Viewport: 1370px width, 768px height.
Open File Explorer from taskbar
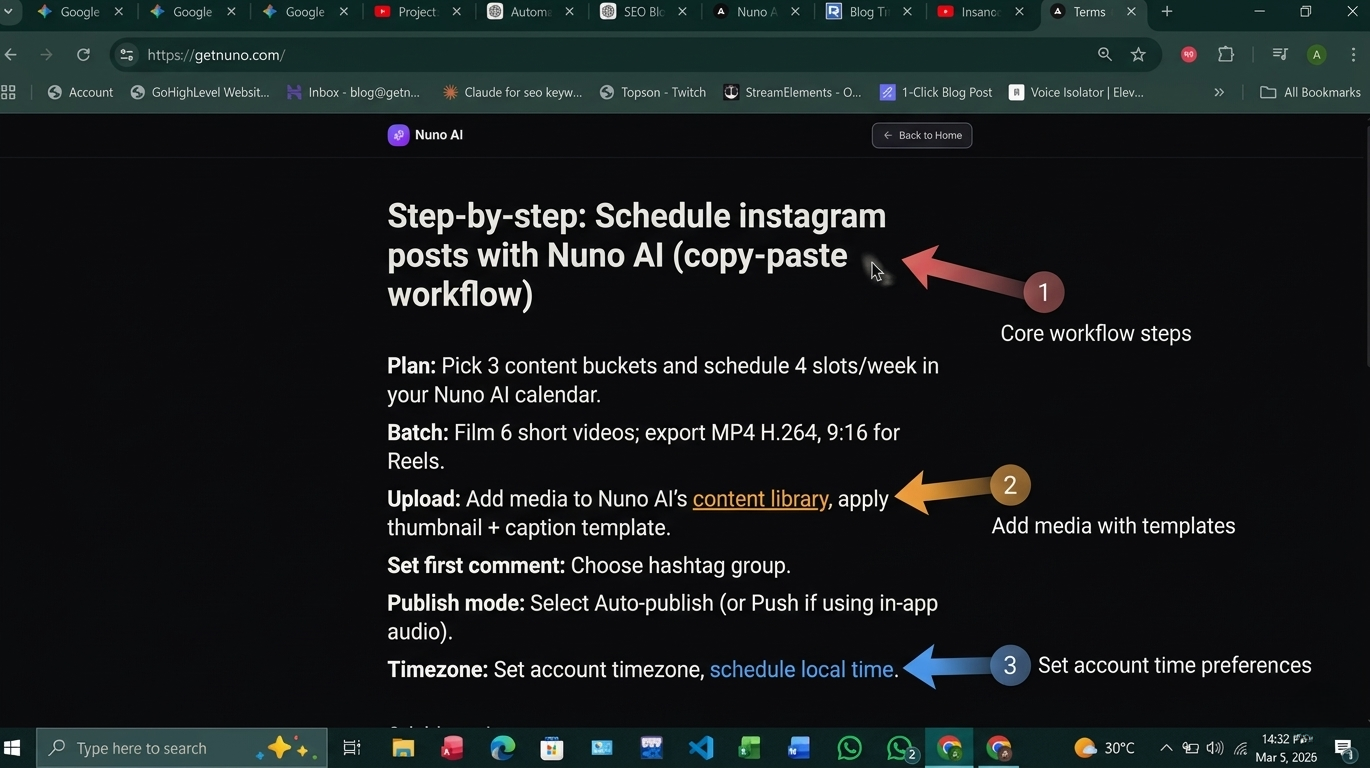(x=403, y=748)
